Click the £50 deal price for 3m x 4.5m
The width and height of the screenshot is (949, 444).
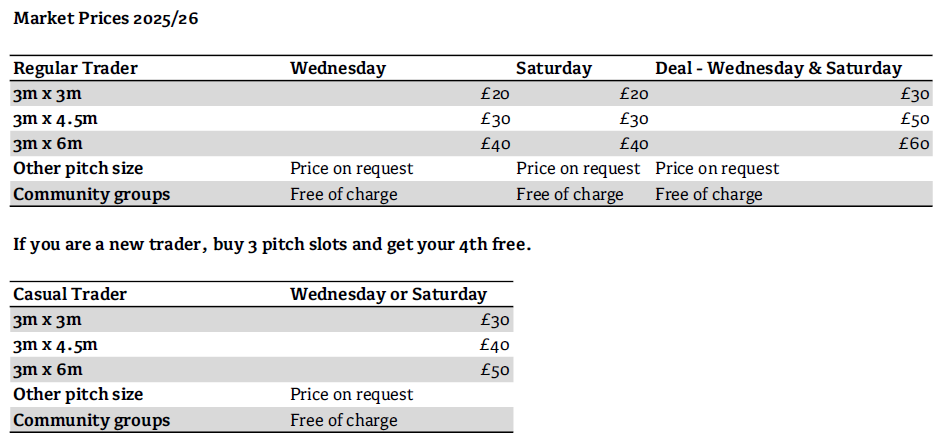[915, 119]
